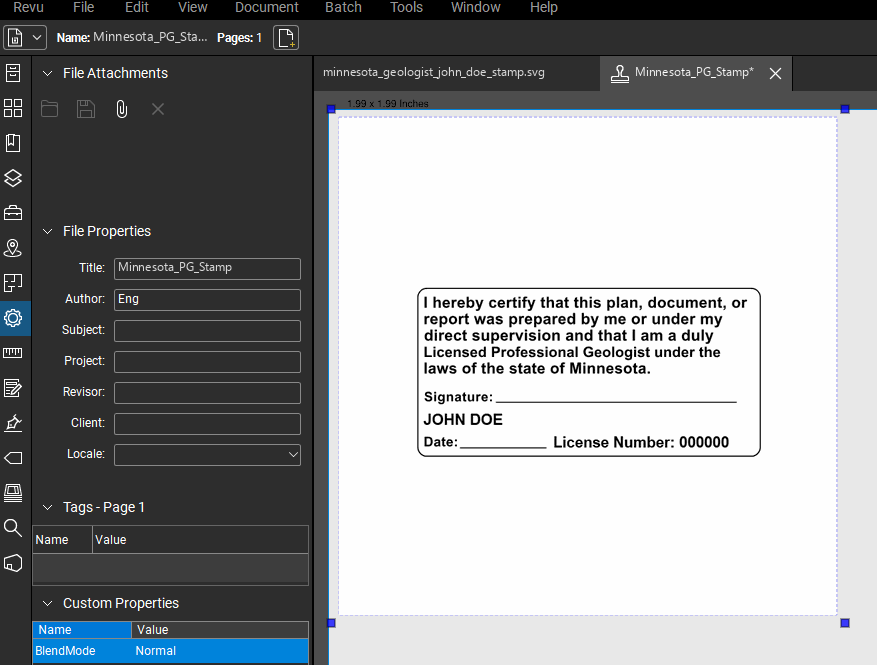Open the Signatures pen panel icon
Image resolution: width=877 pixels, height=665 pixels.
pyautogui.click(x=13, y=423)
